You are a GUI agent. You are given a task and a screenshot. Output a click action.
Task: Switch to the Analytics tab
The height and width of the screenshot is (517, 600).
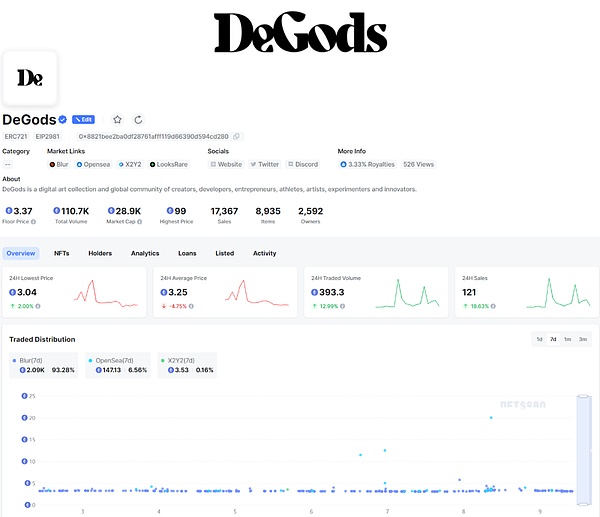(x=145, y=253)
